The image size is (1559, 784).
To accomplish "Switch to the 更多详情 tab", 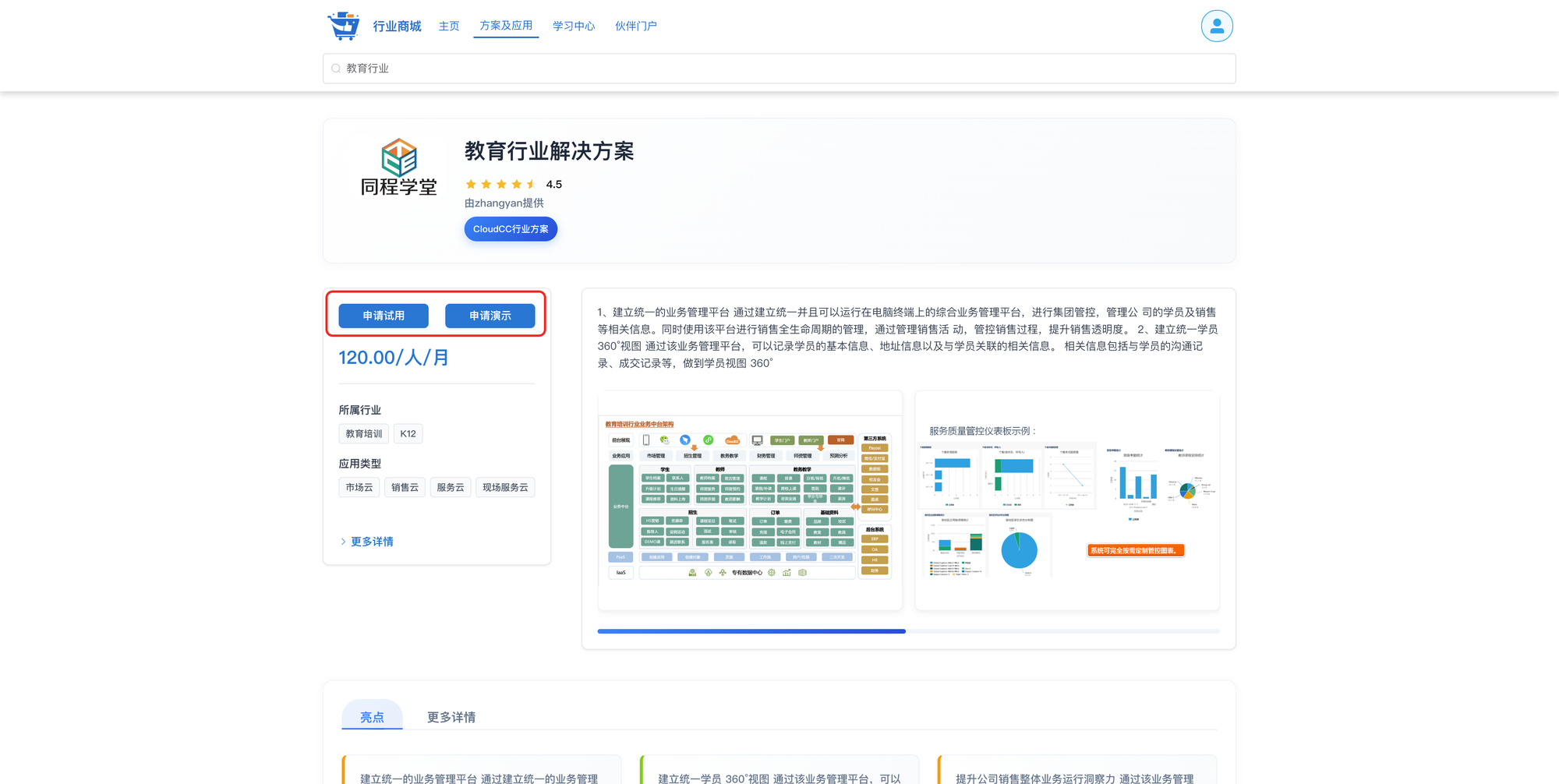I will pos(451,717).
